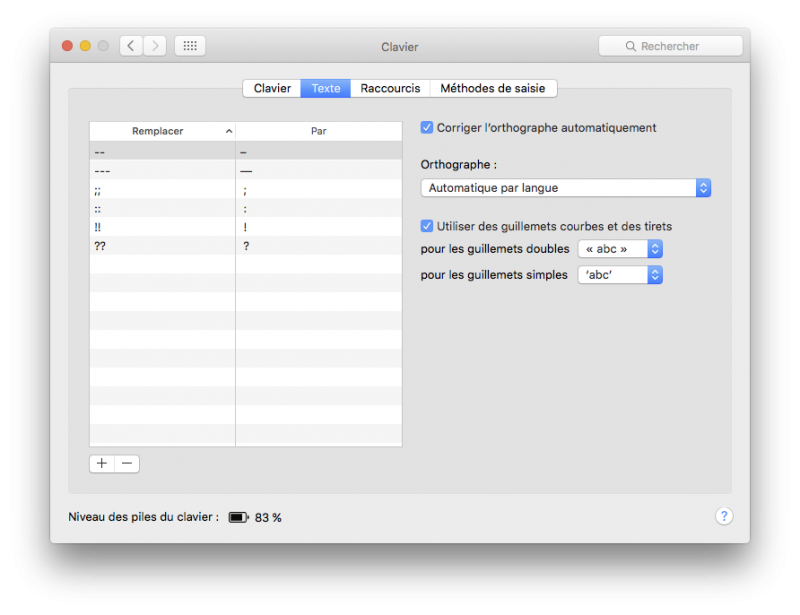Image resolution: width=800 pixels, height=615 pixels.
Task: Remove selected replacement with minus button
Action: [127, 463]
